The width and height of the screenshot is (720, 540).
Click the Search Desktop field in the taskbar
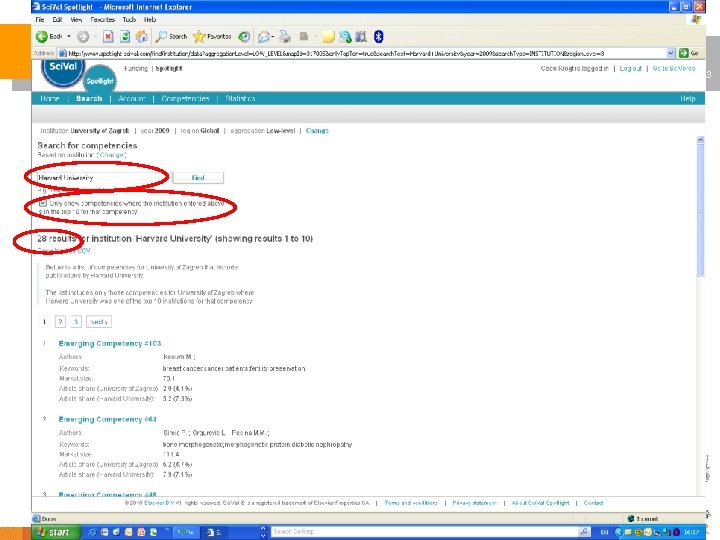[424, 532]
